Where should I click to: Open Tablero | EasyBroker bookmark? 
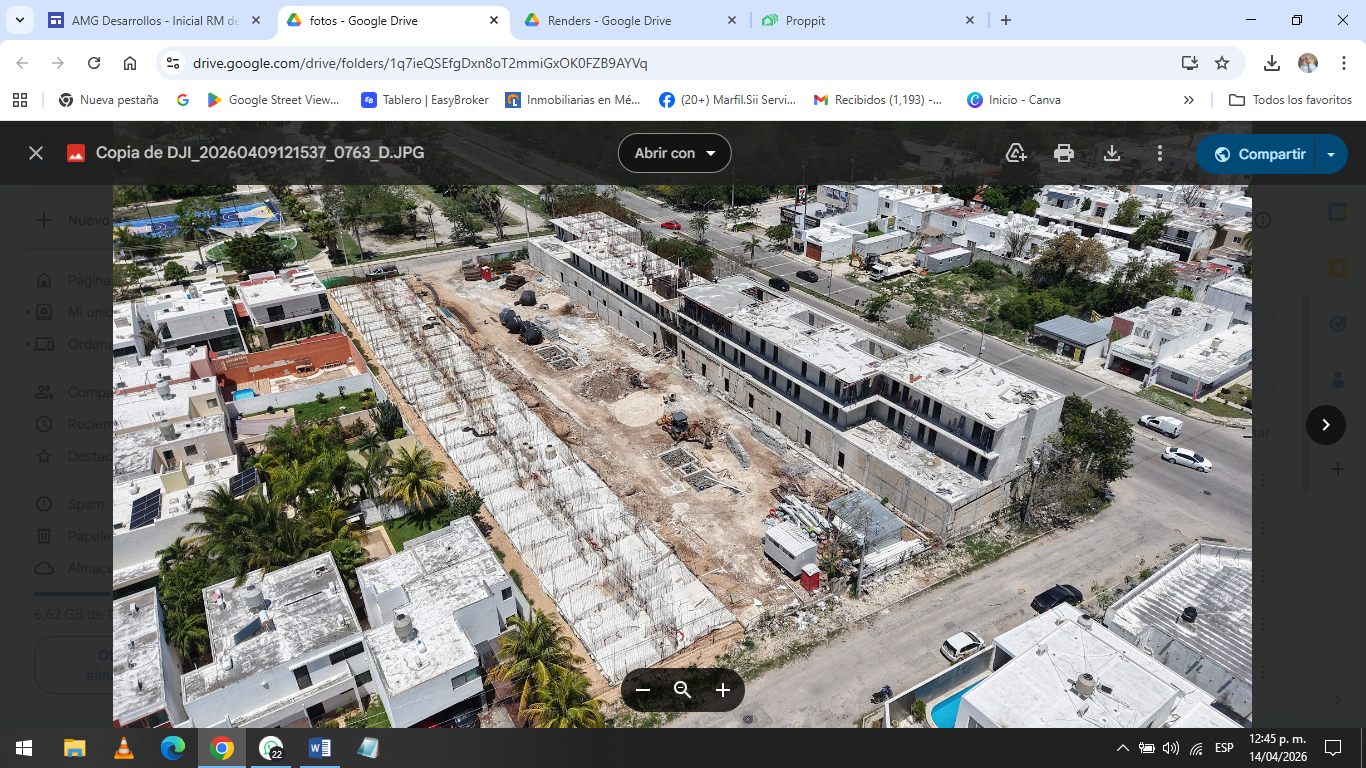(x=425, y=100)
